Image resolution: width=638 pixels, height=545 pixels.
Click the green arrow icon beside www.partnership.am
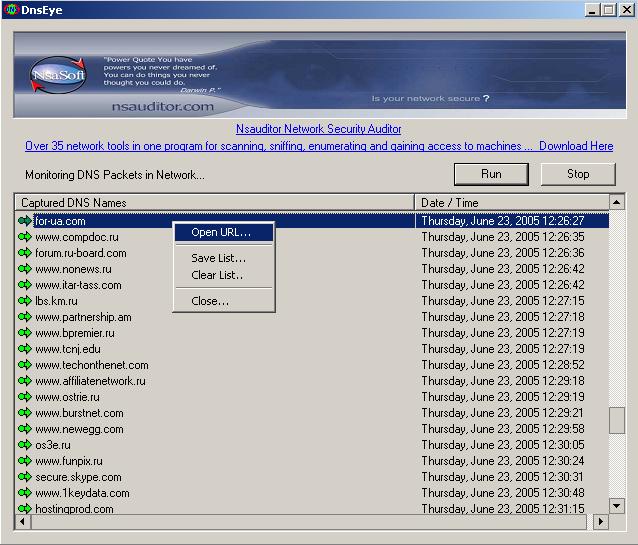25,317
